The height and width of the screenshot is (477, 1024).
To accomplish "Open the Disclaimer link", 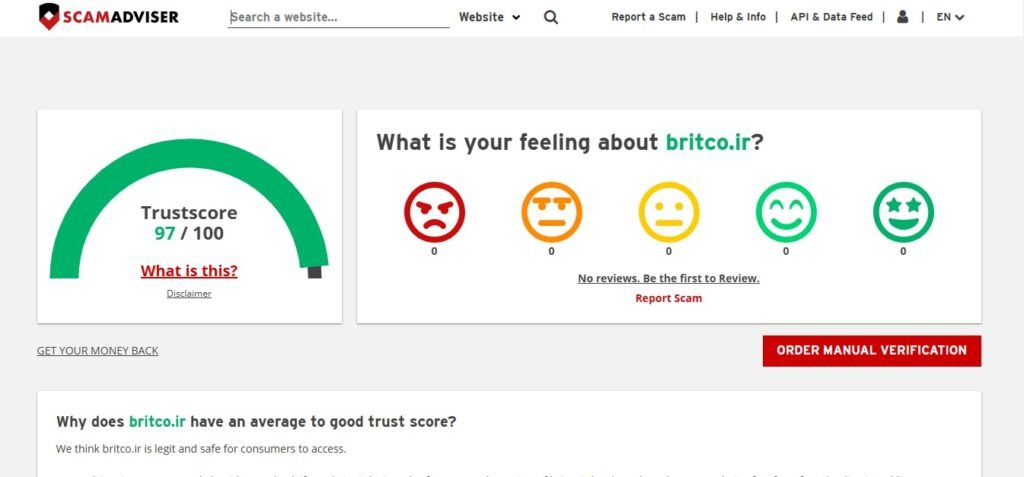I will tap(189, 294).
